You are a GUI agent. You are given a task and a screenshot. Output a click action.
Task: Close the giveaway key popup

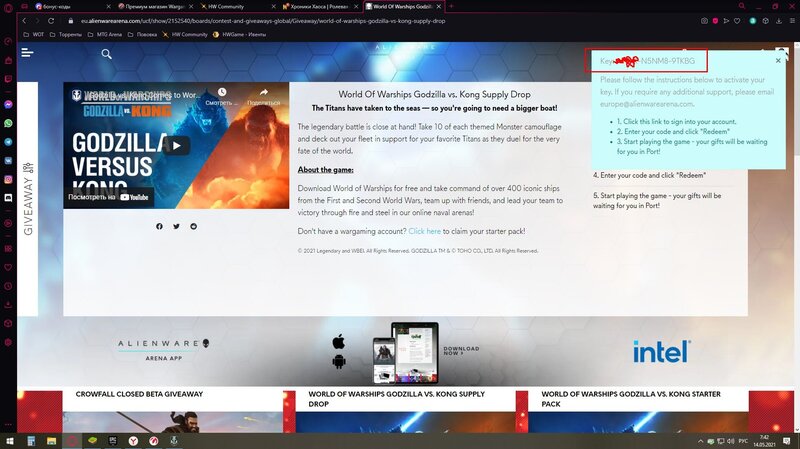click(x=778, y=61)
